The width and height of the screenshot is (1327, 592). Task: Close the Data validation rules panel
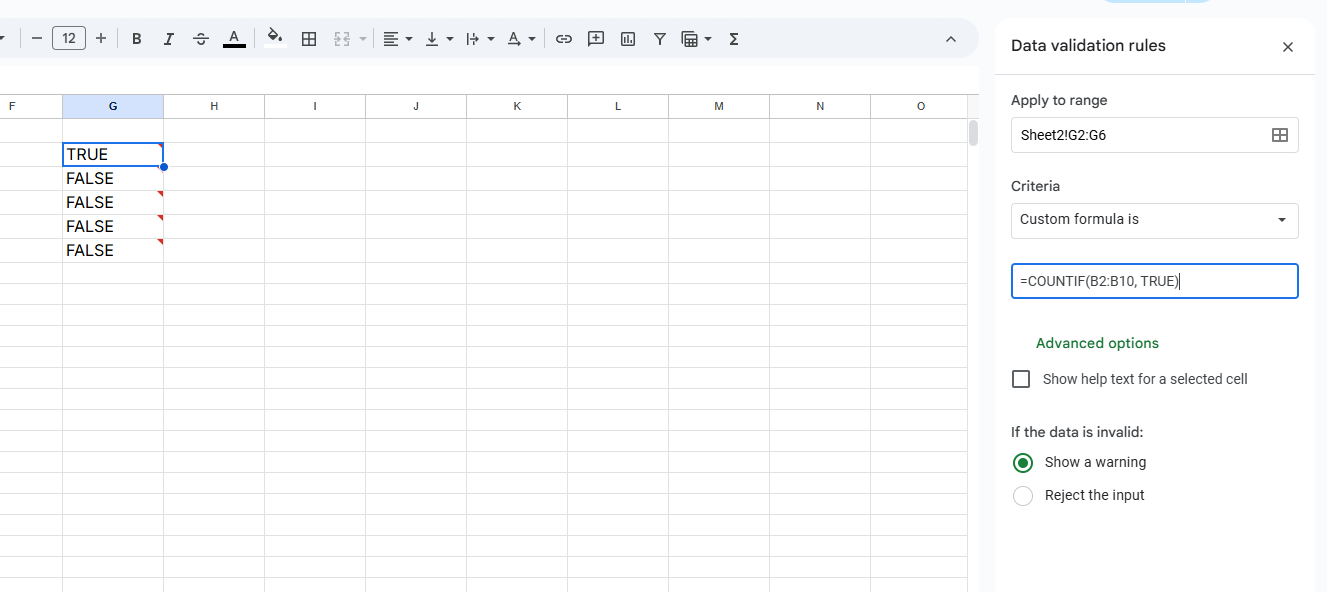tap(1288, 47)
